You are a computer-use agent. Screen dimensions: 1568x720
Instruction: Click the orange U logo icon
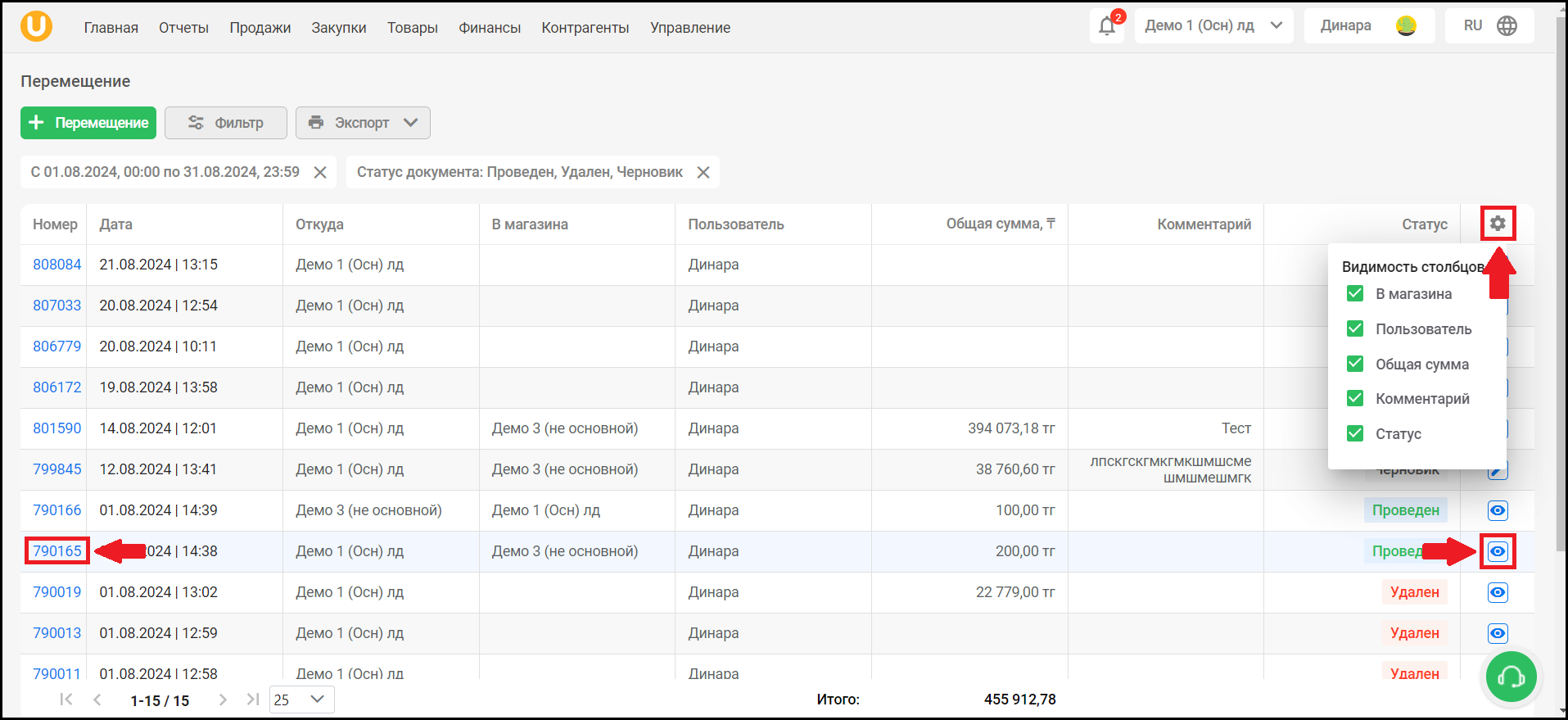36,26
